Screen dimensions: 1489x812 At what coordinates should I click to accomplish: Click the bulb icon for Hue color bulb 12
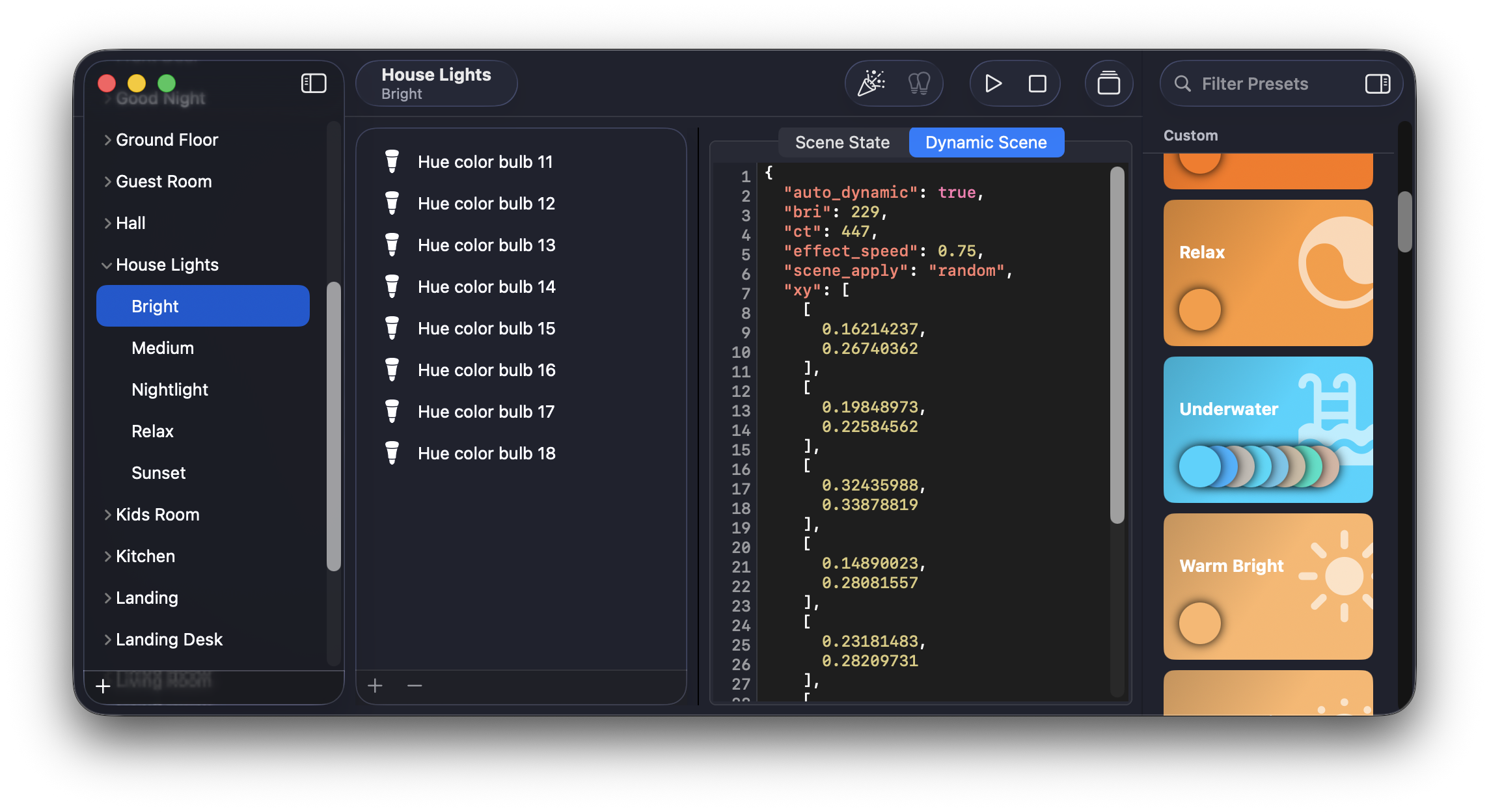[392, 203]
